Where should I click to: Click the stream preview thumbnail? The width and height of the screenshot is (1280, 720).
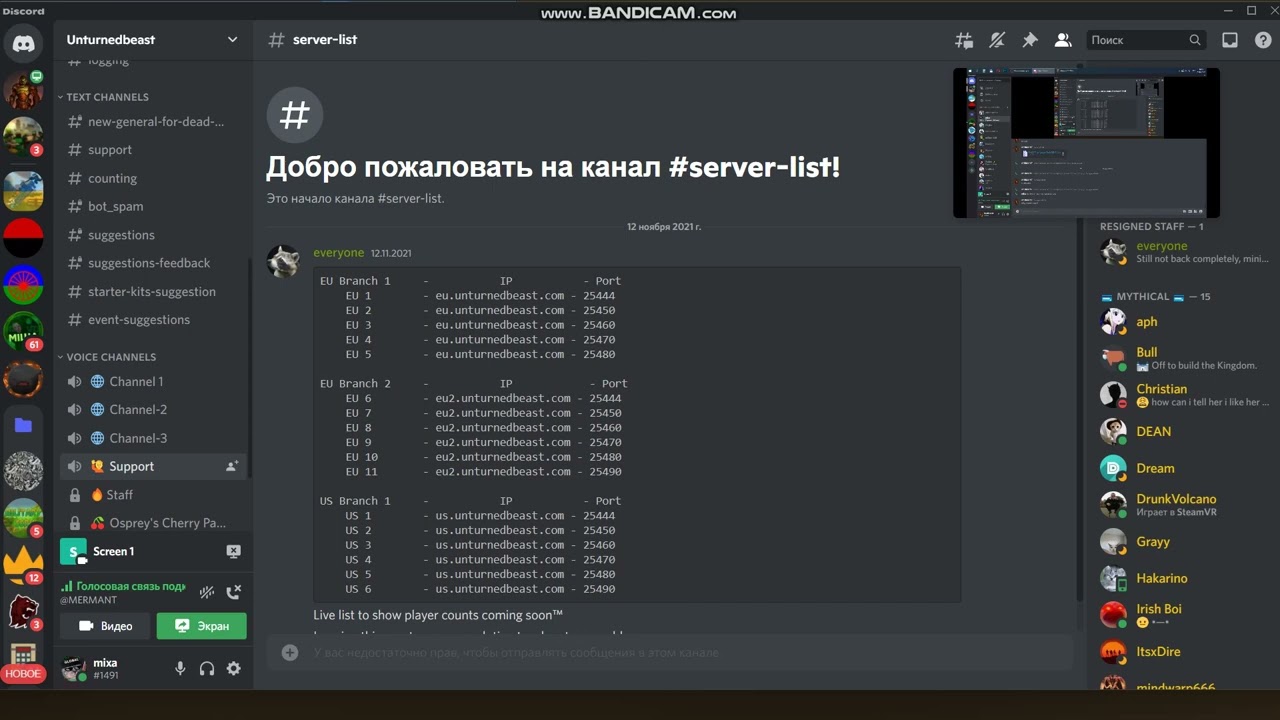1086,143
